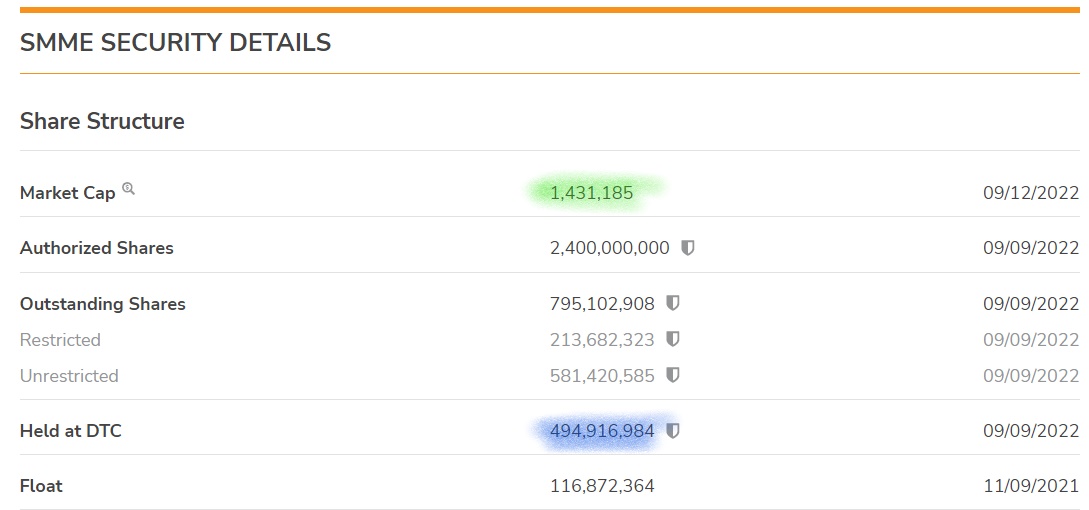This screenshot has height=510, width=1089.
Task: Select the Outstanding Shares value 795,102,908
Action: click(602, 304)
